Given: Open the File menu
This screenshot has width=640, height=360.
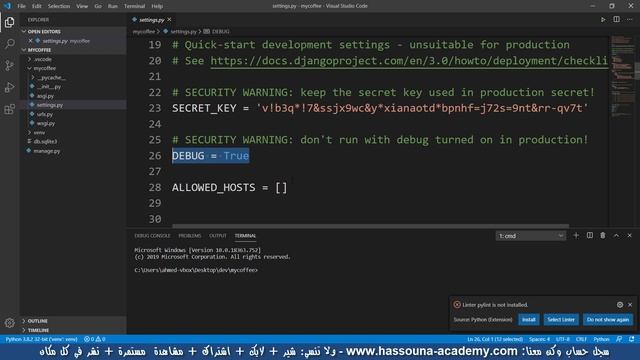Looking at the screenshot, I should (x=21, y=6).
